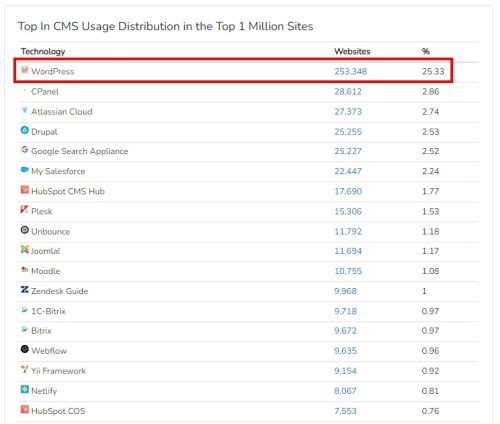This screenshot has height=424, width=500.
Task: Open the WordPress technology link
Action: coord(53,71)
